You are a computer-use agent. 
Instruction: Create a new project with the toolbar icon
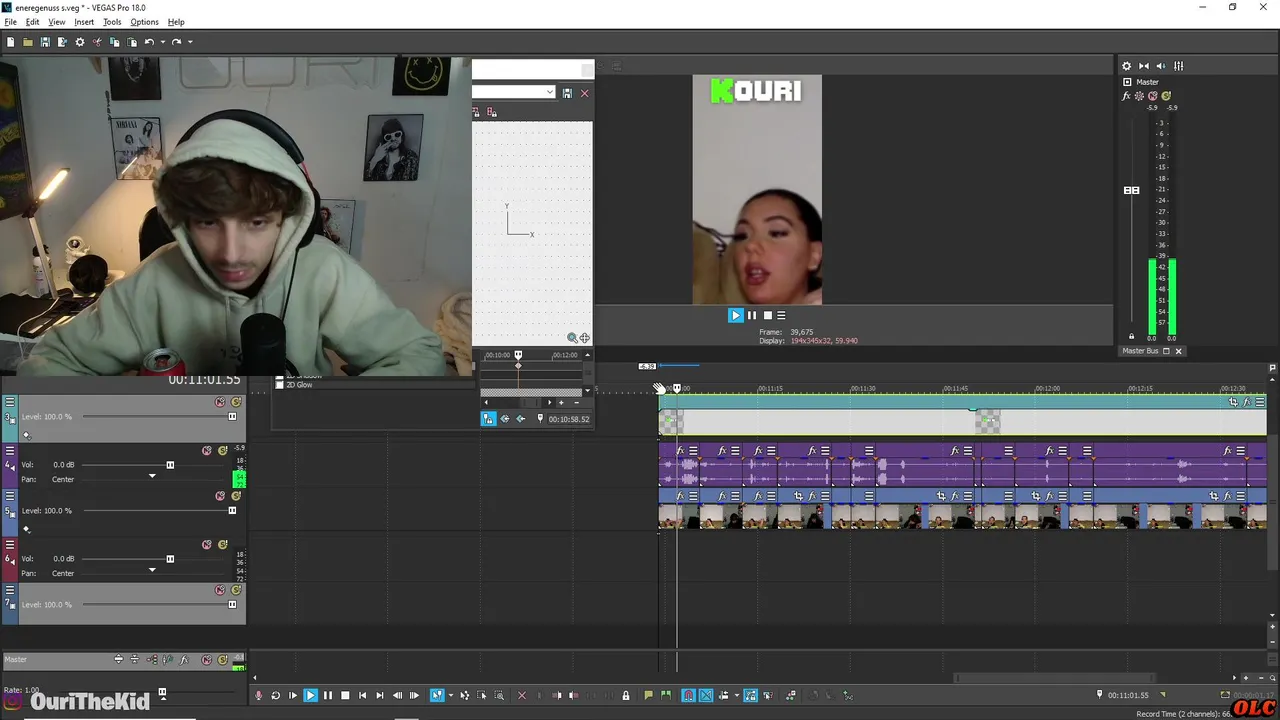10,42
